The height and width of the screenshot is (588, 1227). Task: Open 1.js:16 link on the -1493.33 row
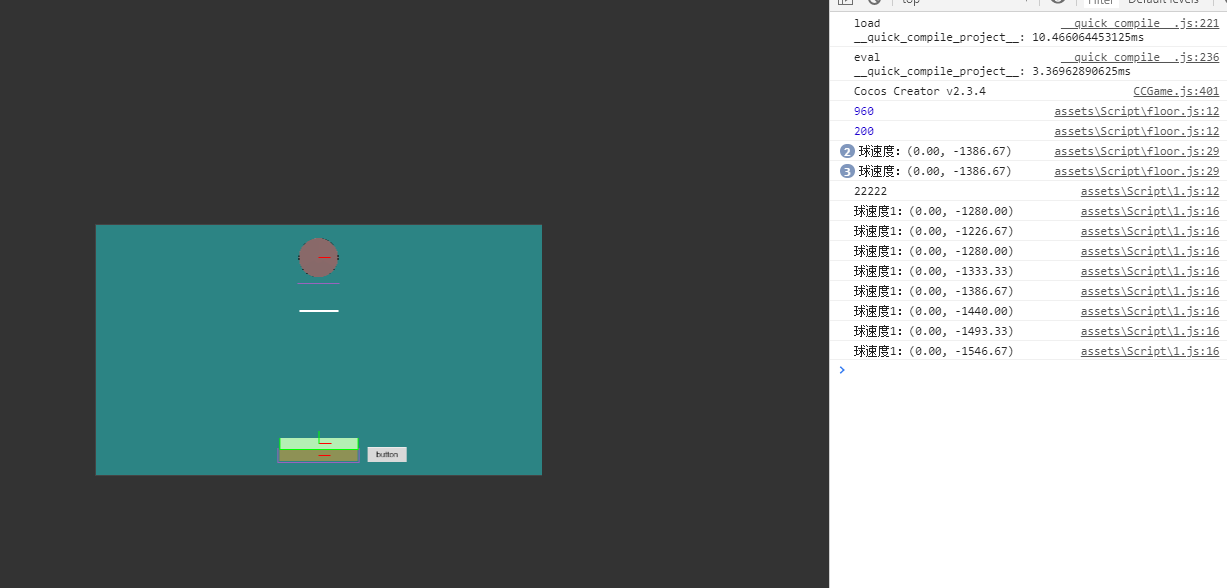tap(1150, 331)
